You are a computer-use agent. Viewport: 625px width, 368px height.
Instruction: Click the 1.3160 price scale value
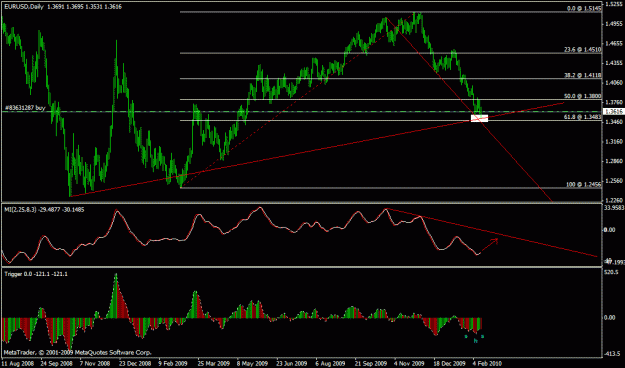pos(614,141)
